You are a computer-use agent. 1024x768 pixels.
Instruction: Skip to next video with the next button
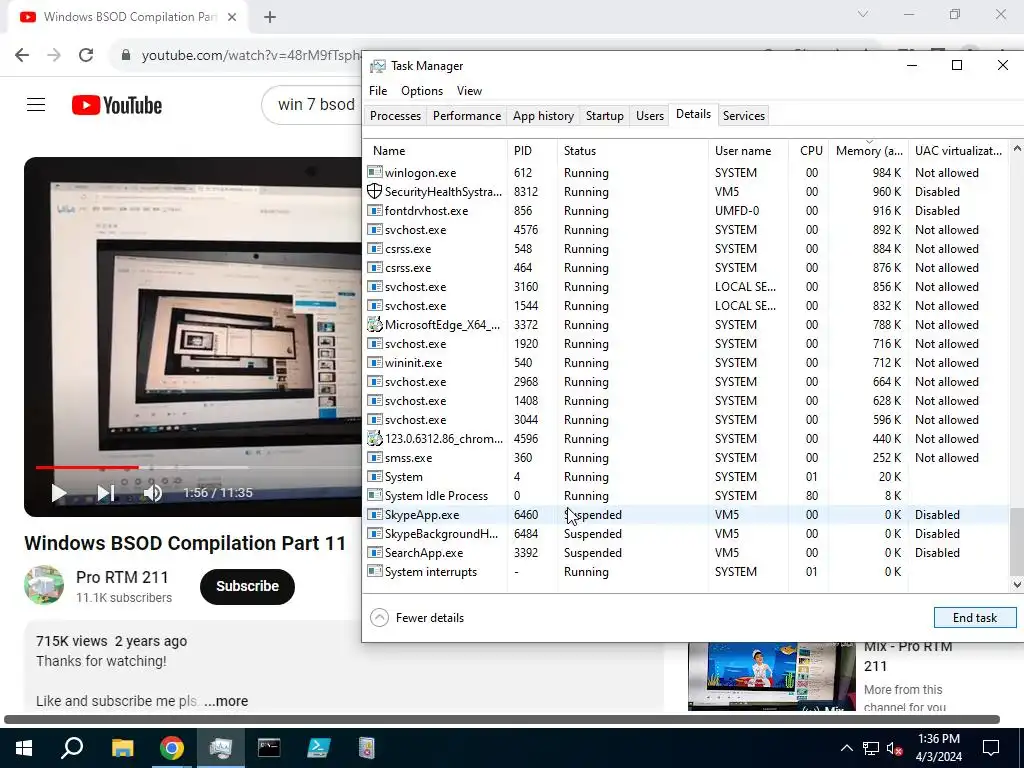pyautogui.click(x=106, y=493)
